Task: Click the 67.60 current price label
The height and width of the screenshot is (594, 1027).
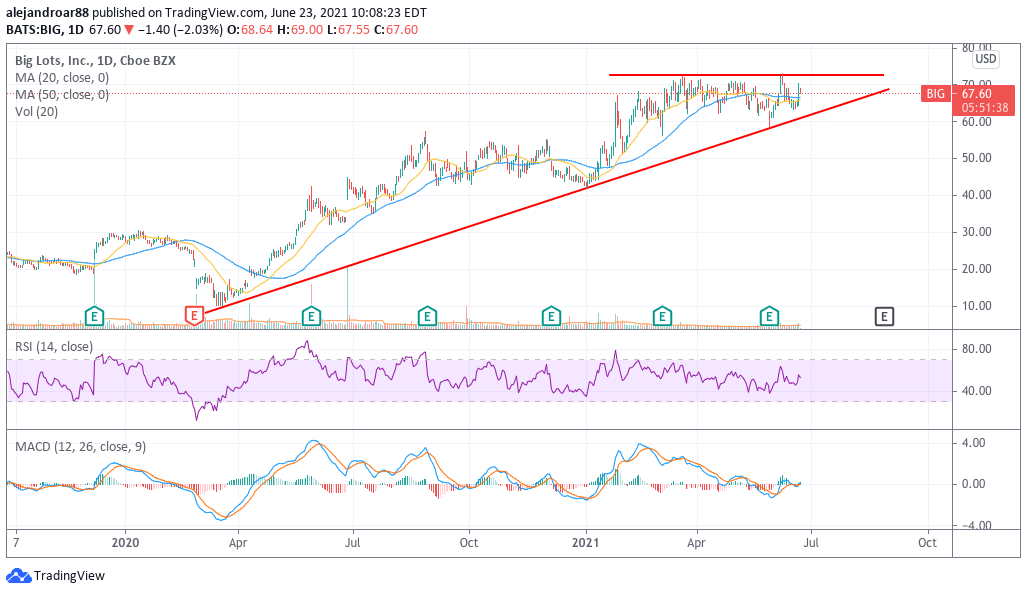Action: pyautogui.click(x=976, y=94)
